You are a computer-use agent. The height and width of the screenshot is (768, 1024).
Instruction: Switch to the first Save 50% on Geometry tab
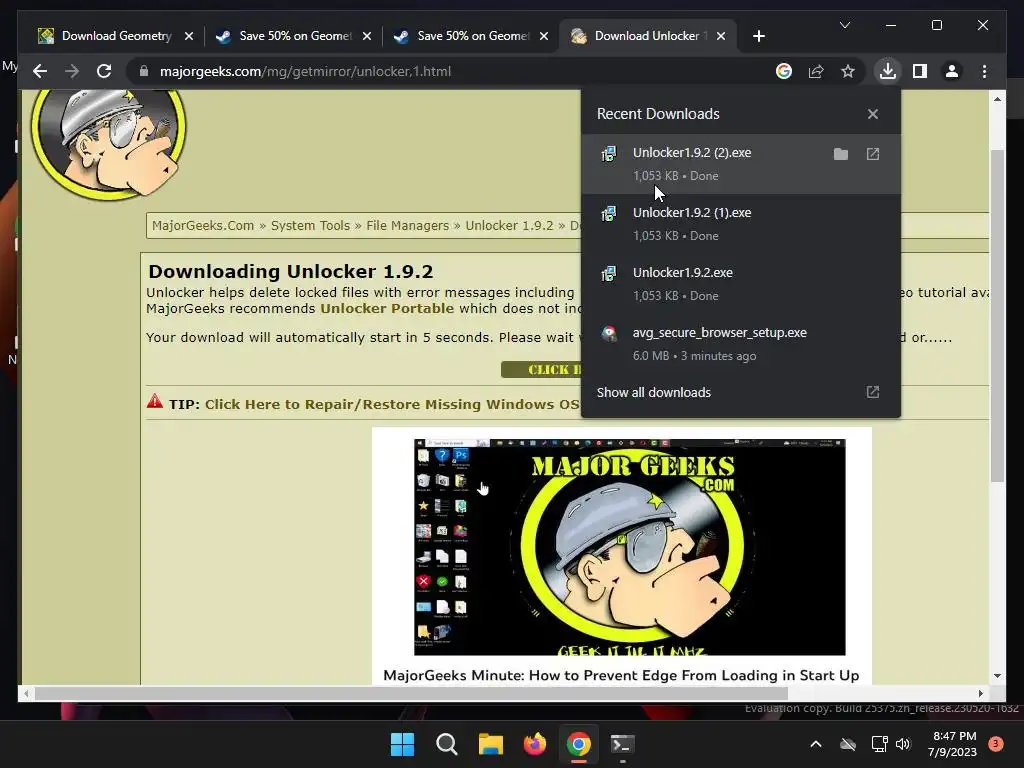click(x=295, y=36)
